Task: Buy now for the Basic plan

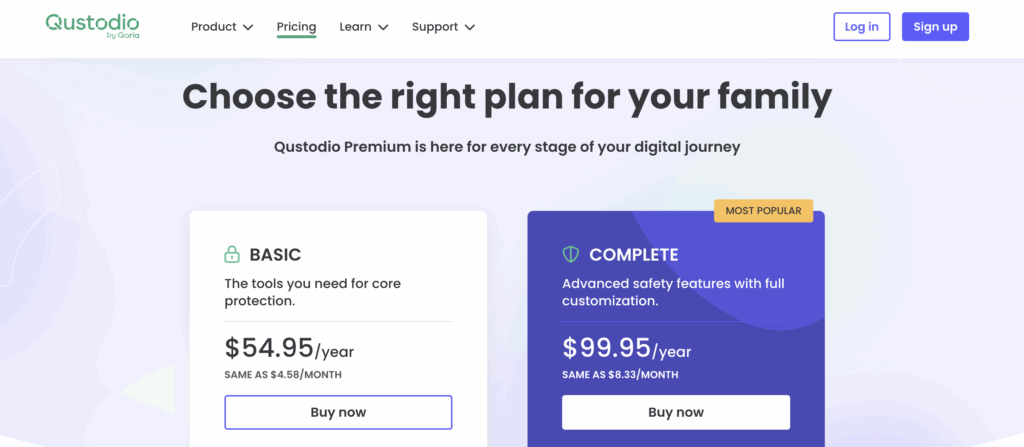Action: 338,412
